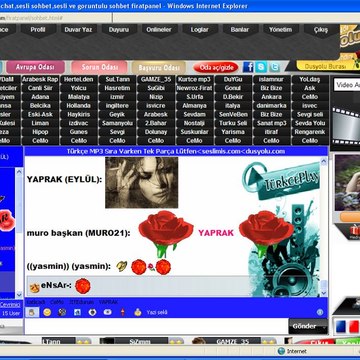The height and width of the screenshot is (360, 360).
Task: Click the Internet zone globe in status bar
Action: (281, 351)
